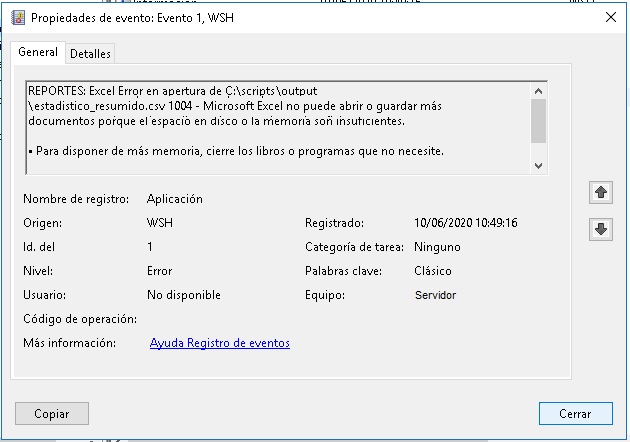The image size is (630, 442).
Task: Click the event properties title bar icon
Action: (17, 17)
